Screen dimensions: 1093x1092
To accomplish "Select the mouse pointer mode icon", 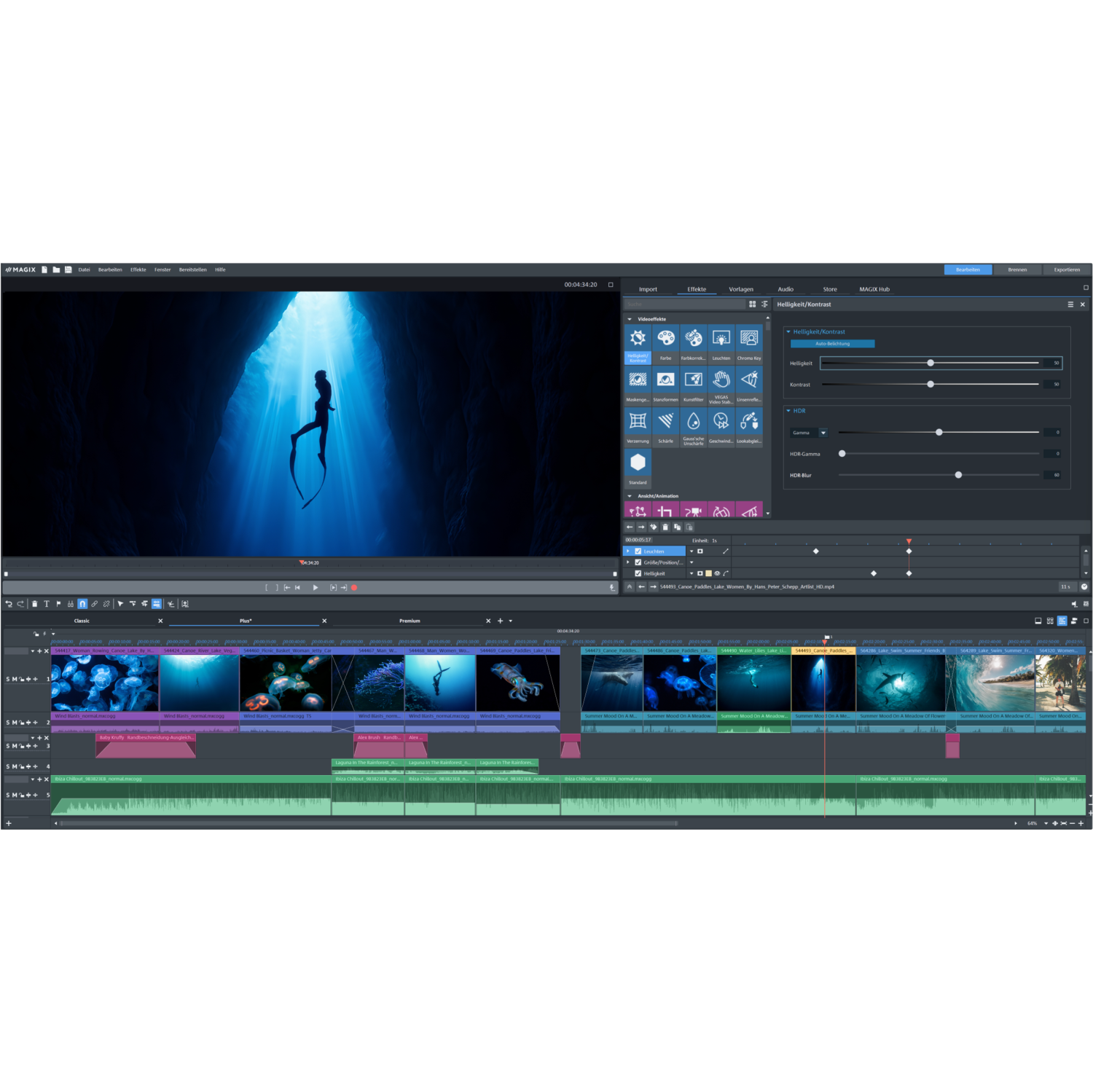I will coord(120,604).
